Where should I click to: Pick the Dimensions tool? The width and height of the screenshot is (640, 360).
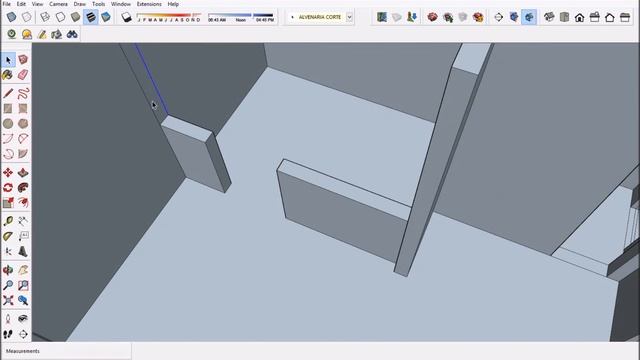pyautogui.click(x=23, y=222)
